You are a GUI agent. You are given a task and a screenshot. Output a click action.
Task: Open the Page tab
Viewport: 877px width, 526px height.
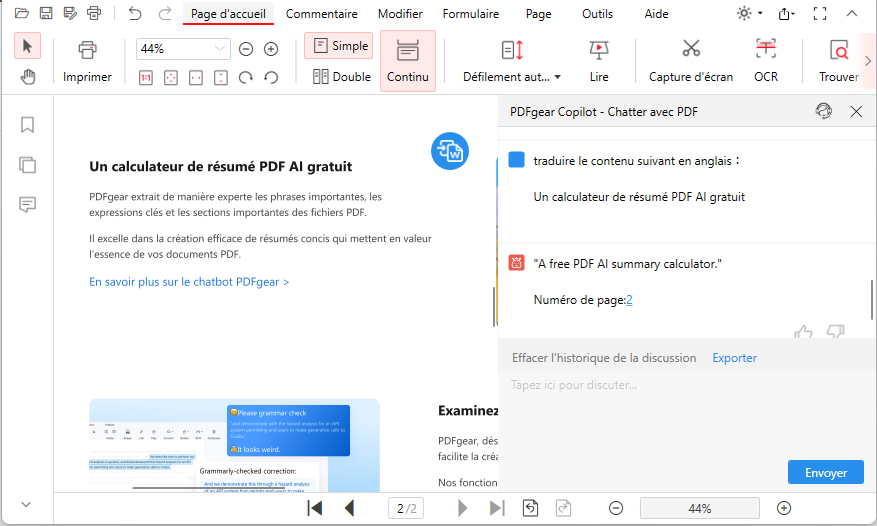point(539,13)
